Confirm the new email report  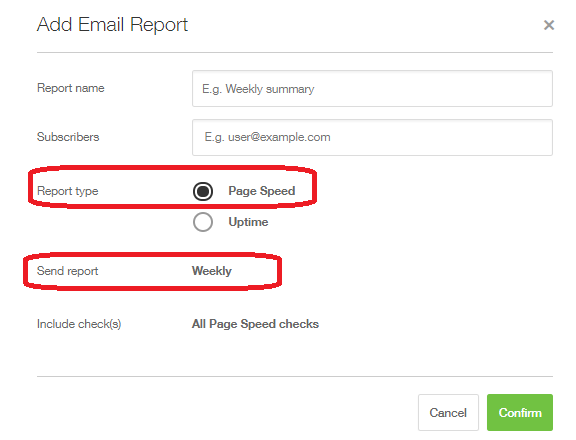point(520,412)
